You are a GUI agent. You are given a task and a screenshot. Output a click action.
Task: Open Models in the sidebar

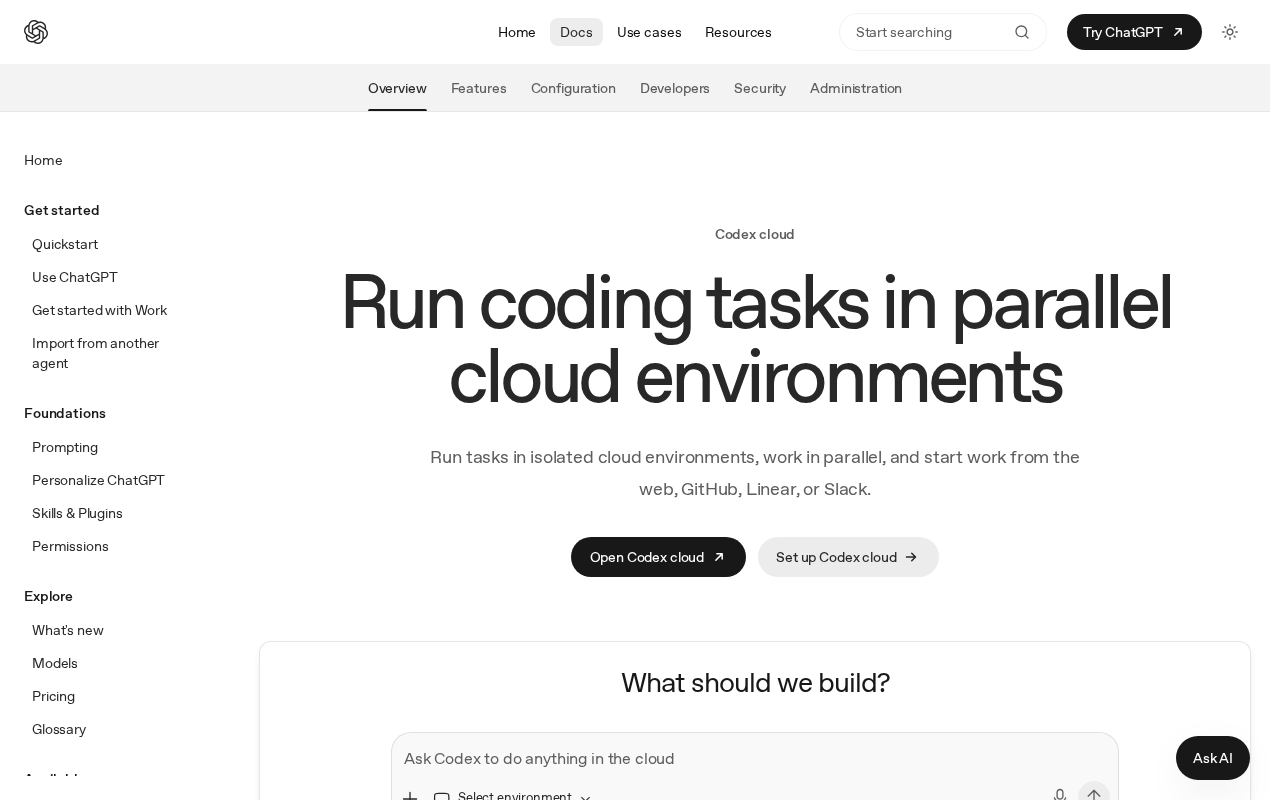(x=55, y=663)
